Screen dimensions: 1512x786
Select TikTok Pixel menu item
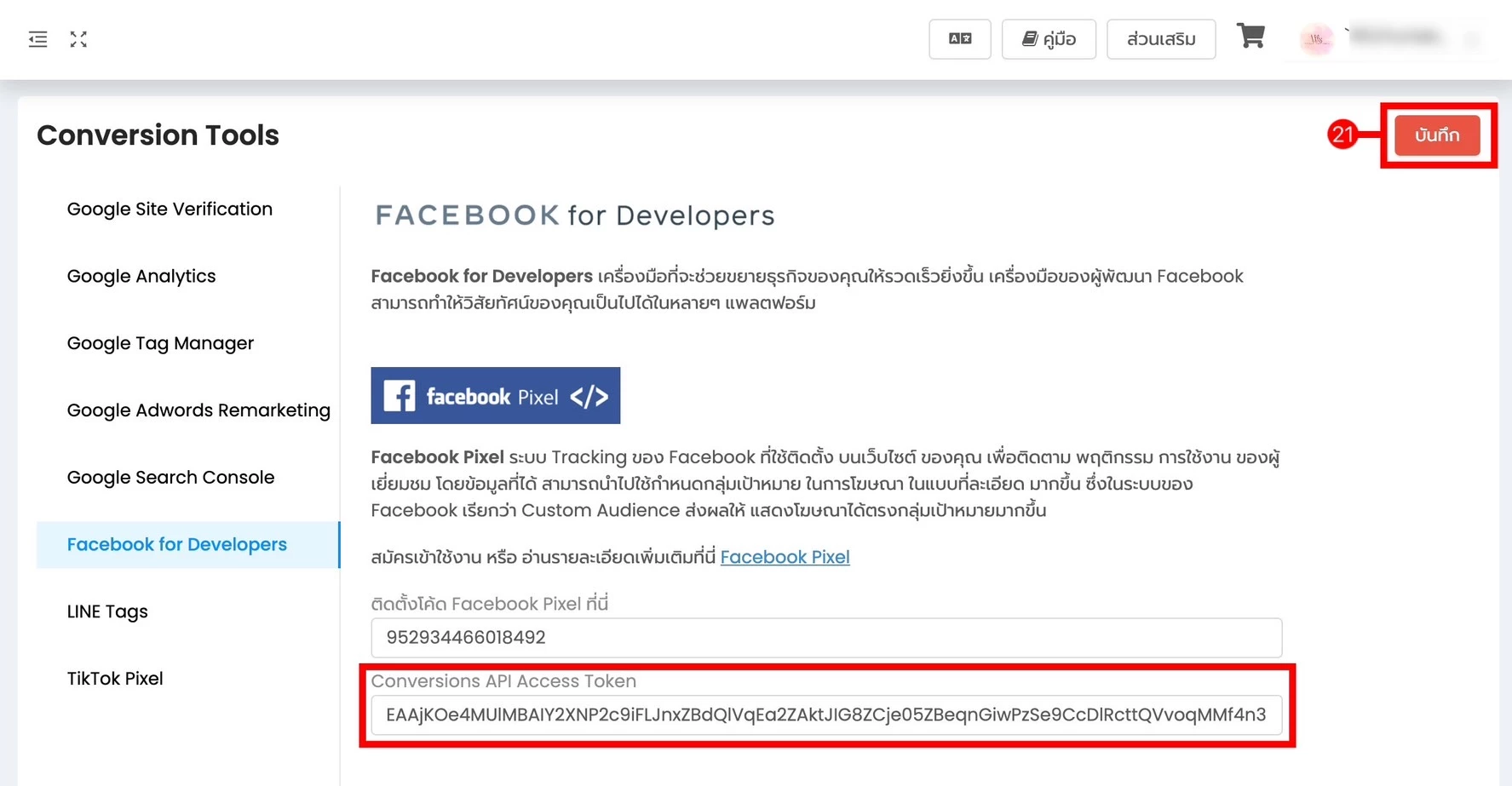pos(115,679)
